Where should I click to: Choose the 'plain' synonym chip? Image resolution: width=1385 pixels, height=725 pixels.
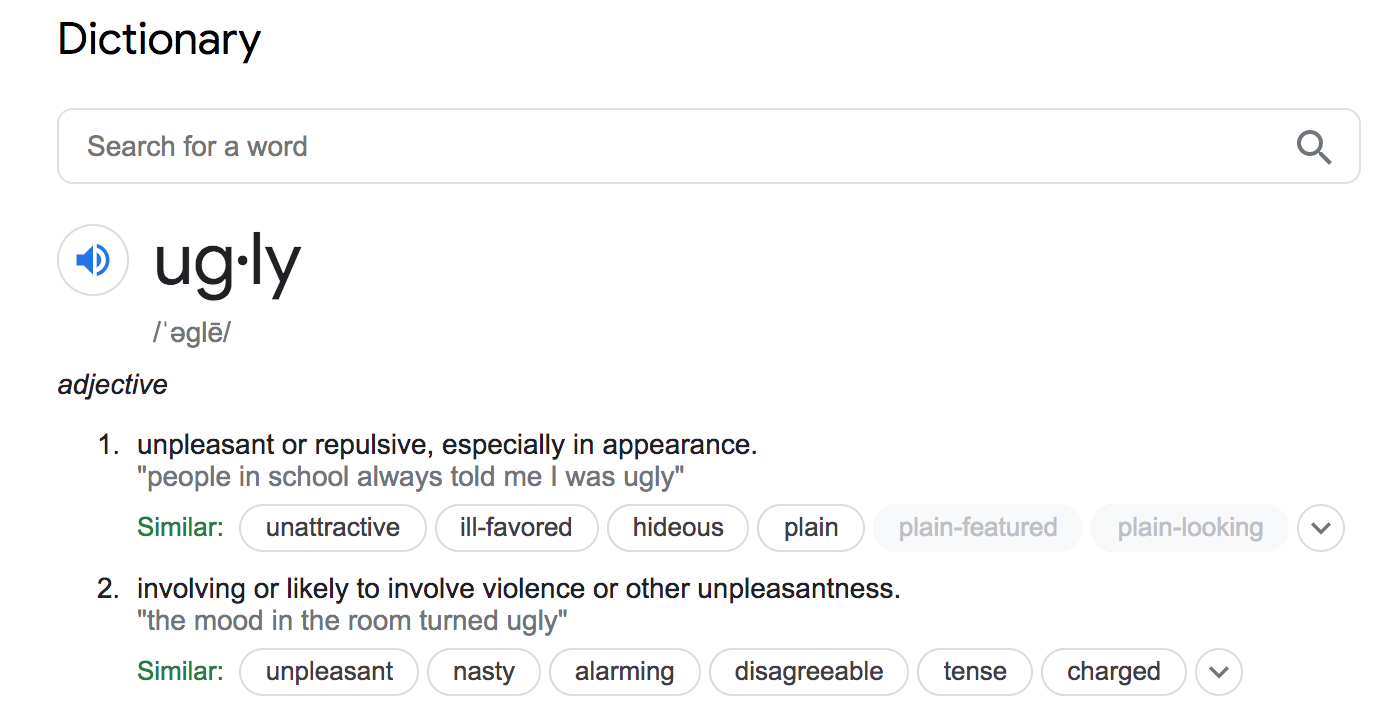(x=811, y=528)
